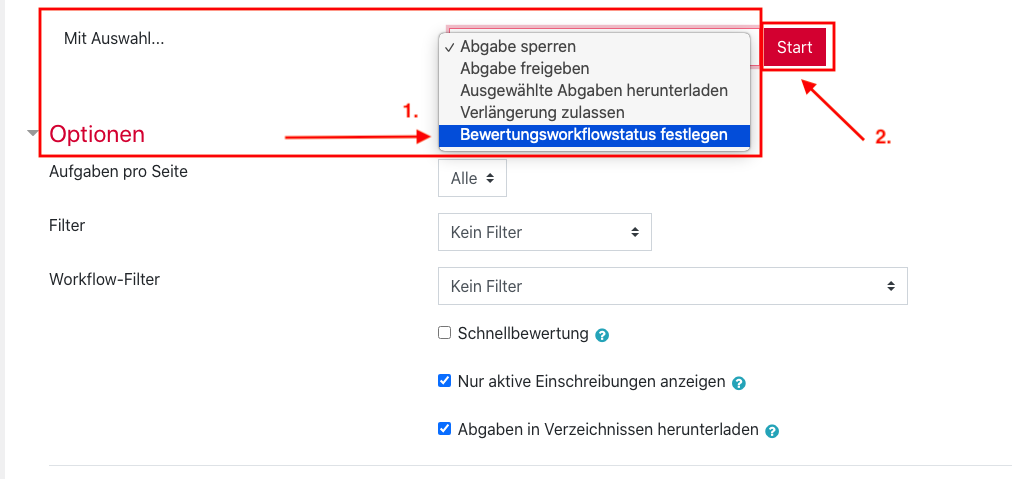Choose Abgabe freigeben option
Viewport: 1012px width, 479px height.
pyautogui.click(x=524, y=69)
